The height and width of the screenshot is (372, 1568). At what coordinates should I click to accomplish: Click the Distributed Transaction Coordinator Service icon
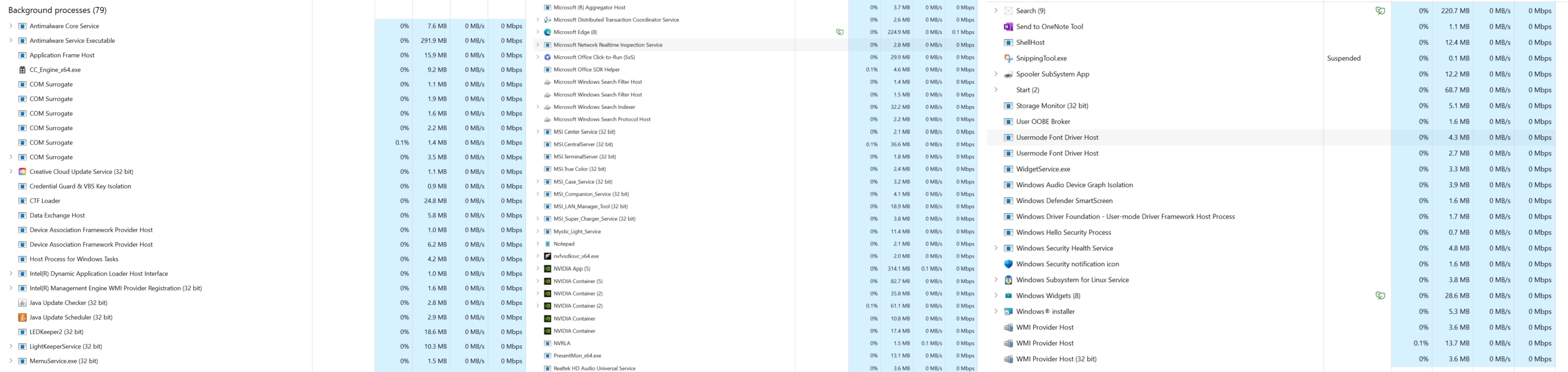pyautogui.click(x=547, y=20)
